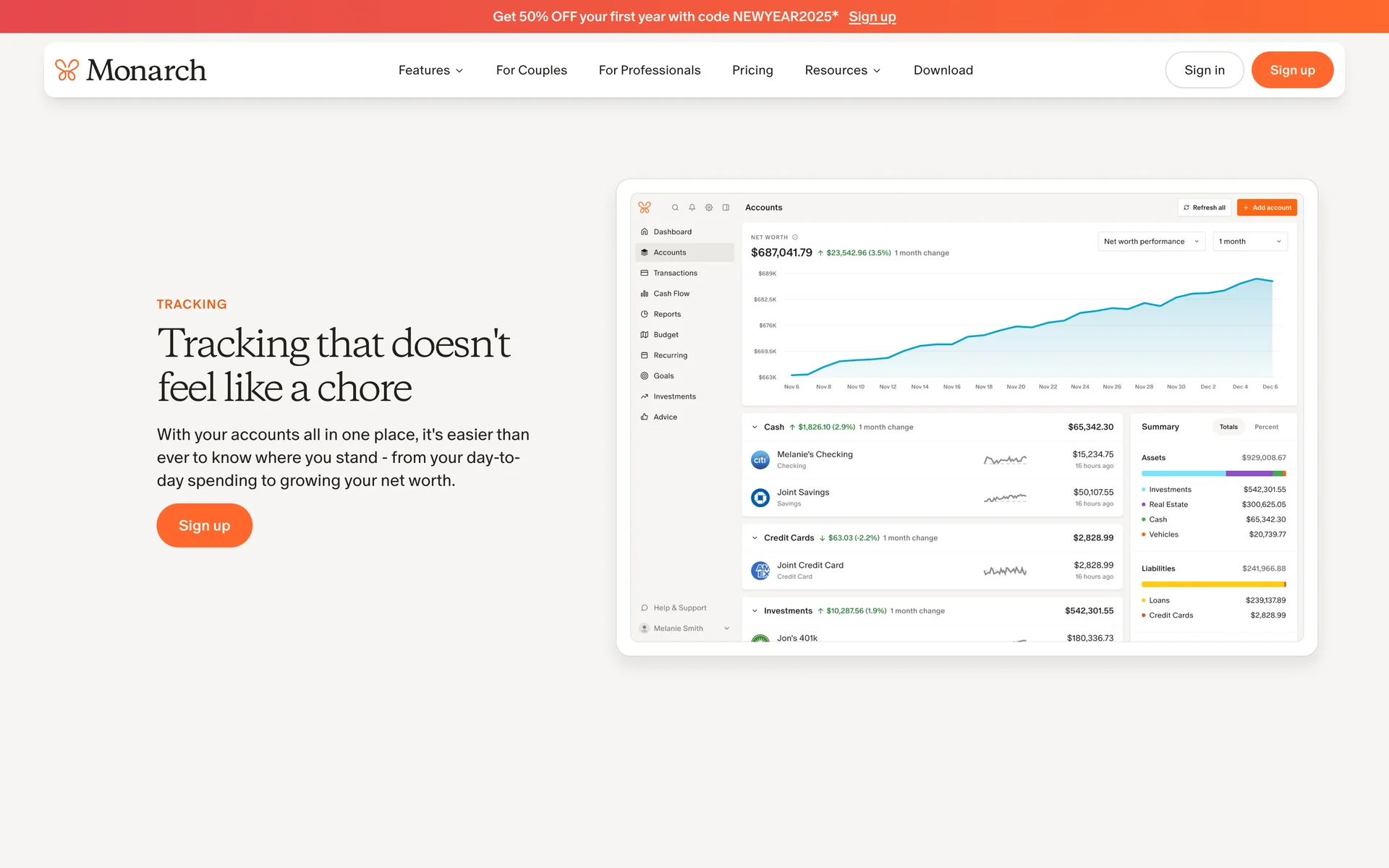The image size is (1389, 868).
Task: Click the sidebar collapse panel icon
Action: 726,208
